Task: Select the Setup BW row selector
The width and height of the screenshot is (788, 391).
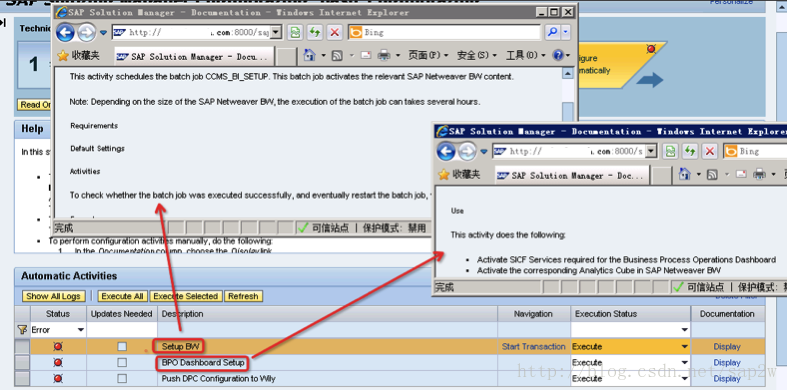Action: [x=22, y=346]
